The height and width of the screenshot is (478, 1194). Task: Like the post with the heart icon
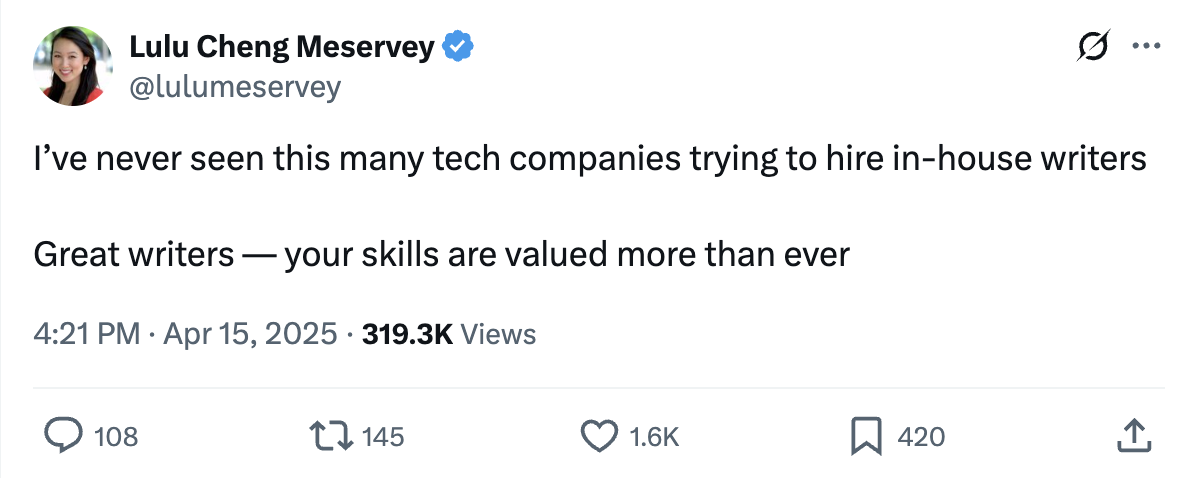[599, 436]
